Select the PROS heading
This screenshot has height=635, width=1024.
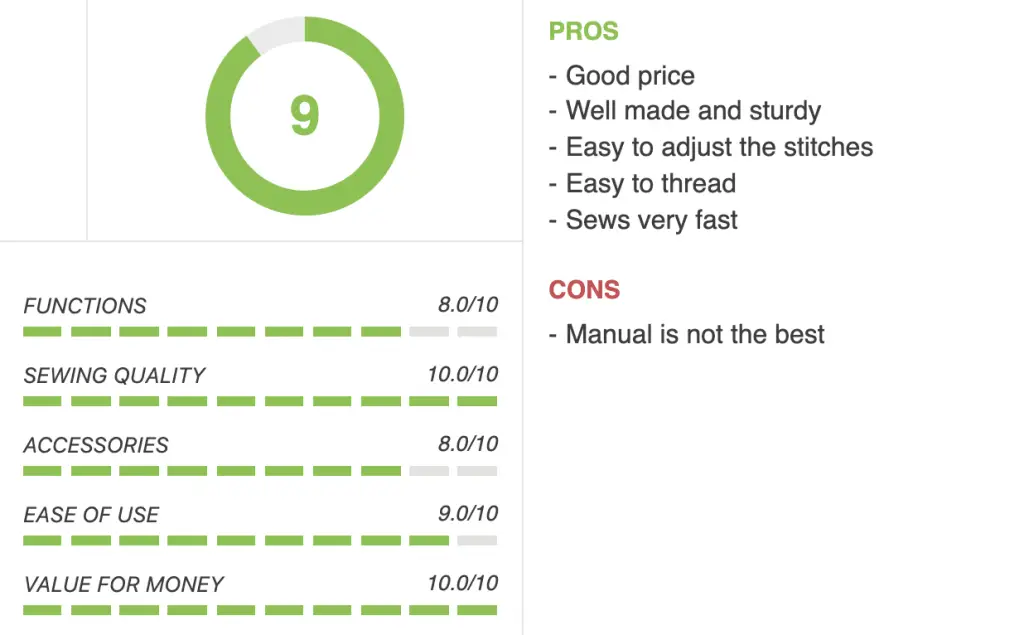[583, 31]
